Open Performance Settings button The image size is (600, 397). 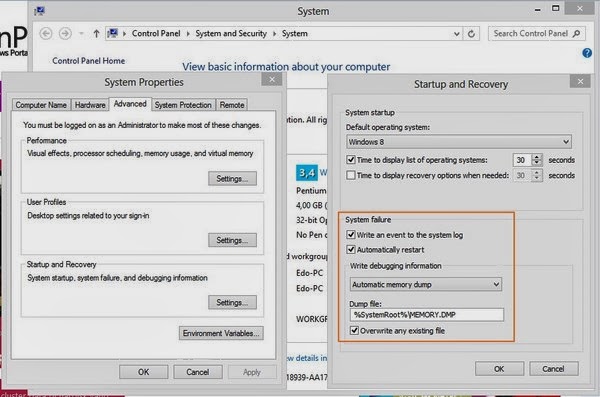click(x=232, y=178)
